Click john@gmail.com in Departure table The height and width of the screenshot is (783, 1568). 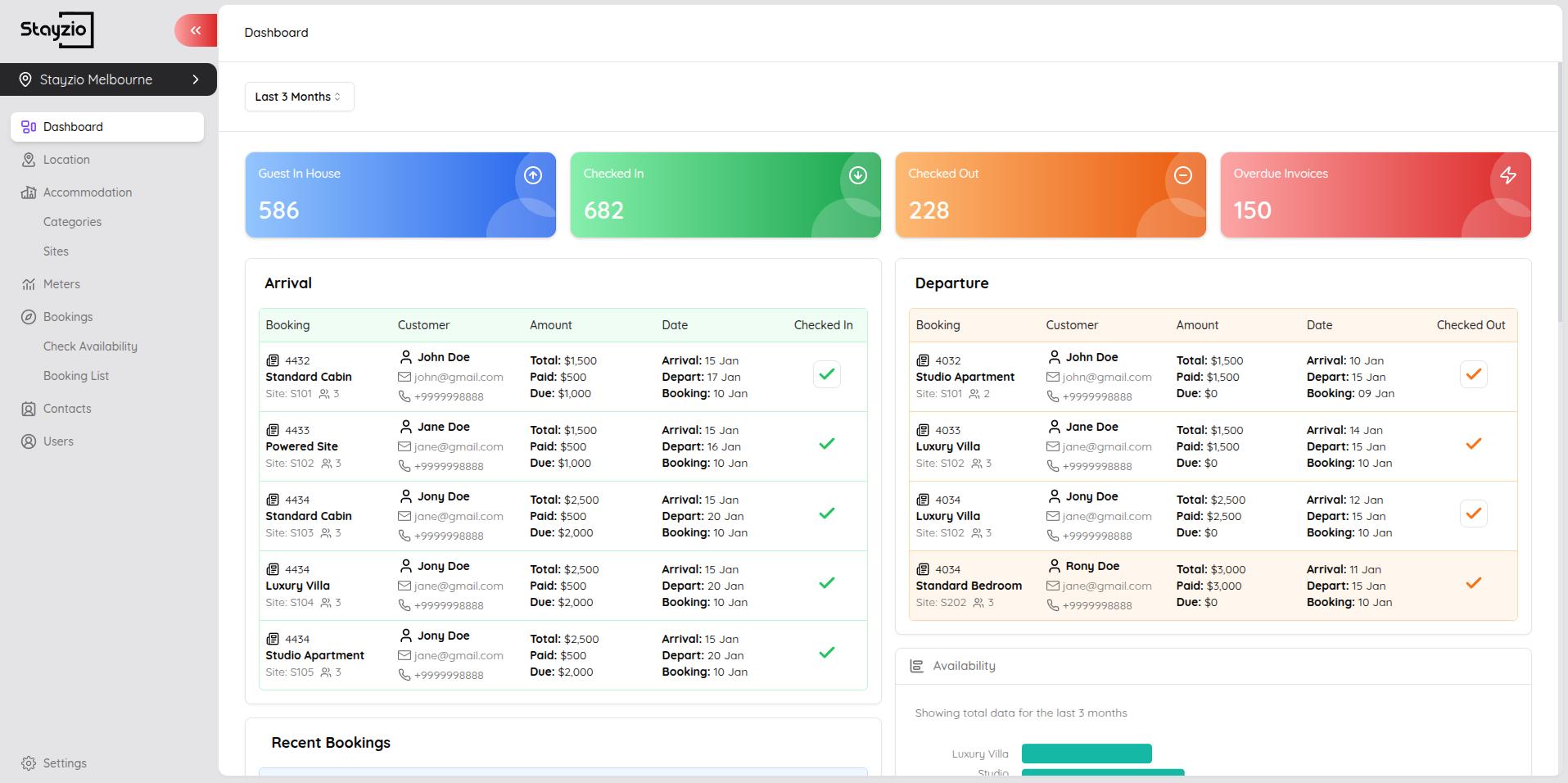click(1107, 377)
